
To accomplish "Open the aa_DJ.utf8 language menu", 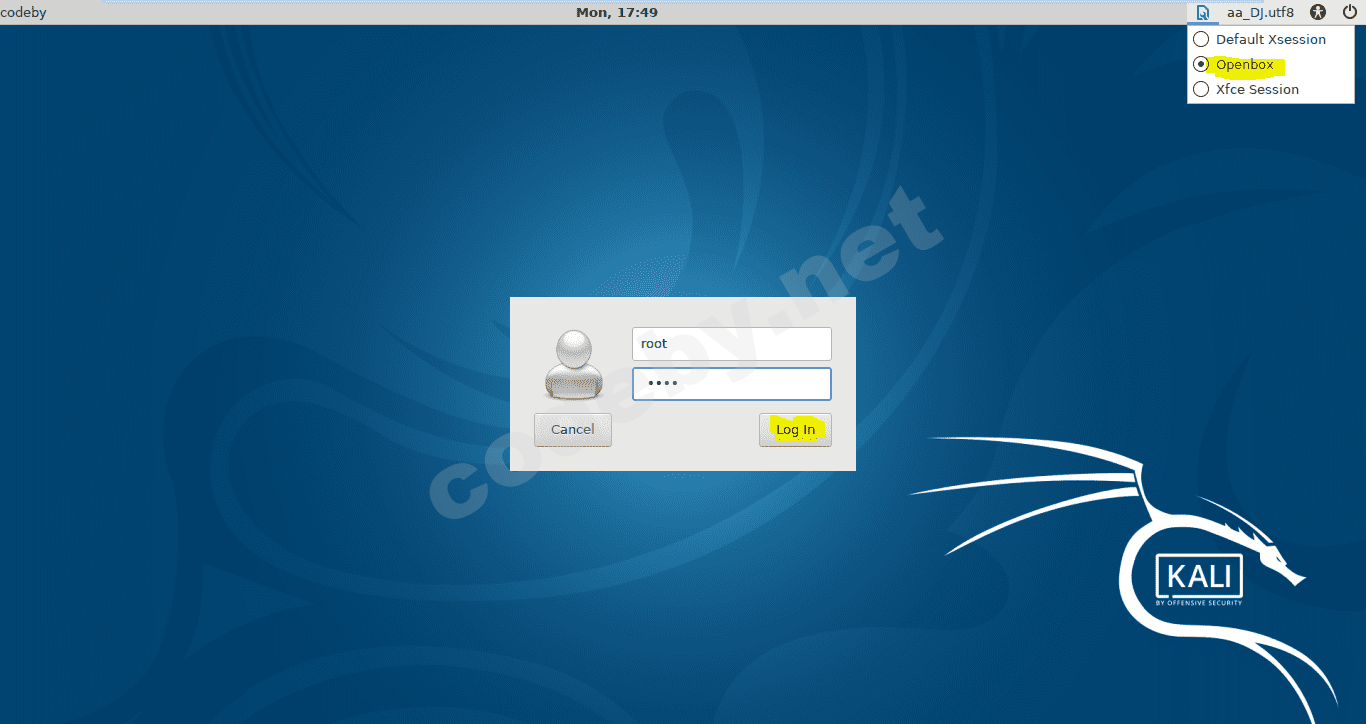I will click(1260, 13).
